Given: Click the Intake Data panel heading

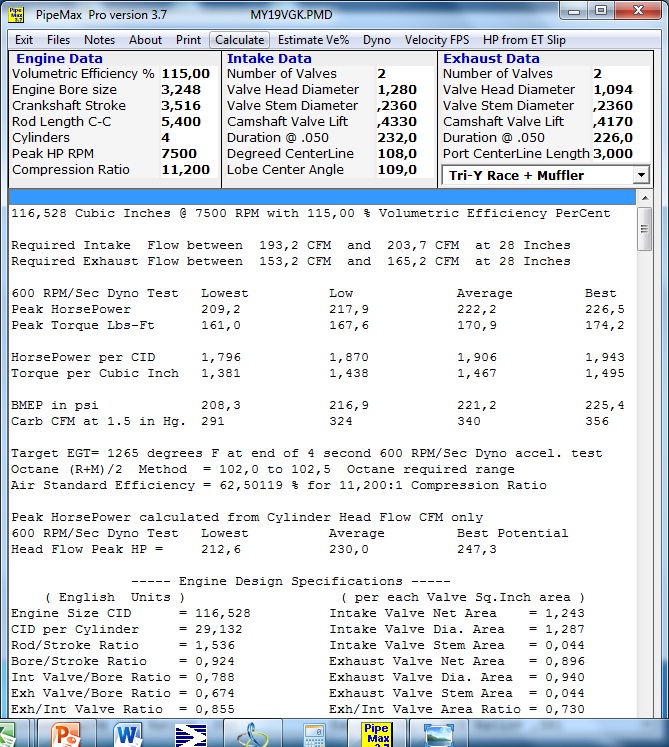Looking at the screenshot, I should pyautogui.click(x=269, y=59).
